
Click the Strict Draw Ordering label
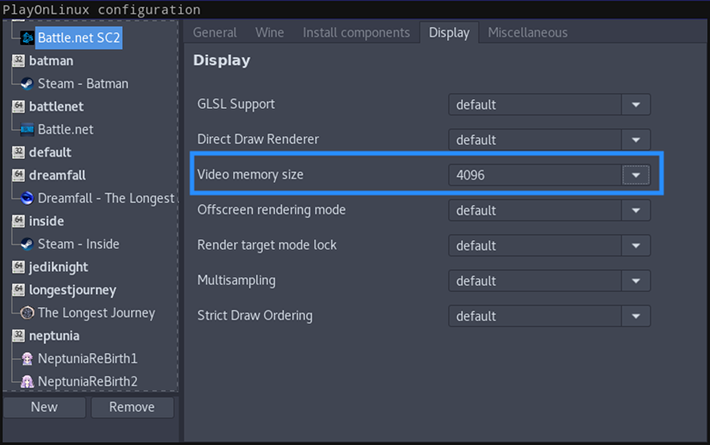pyautogui.click(x=255, y=316)
